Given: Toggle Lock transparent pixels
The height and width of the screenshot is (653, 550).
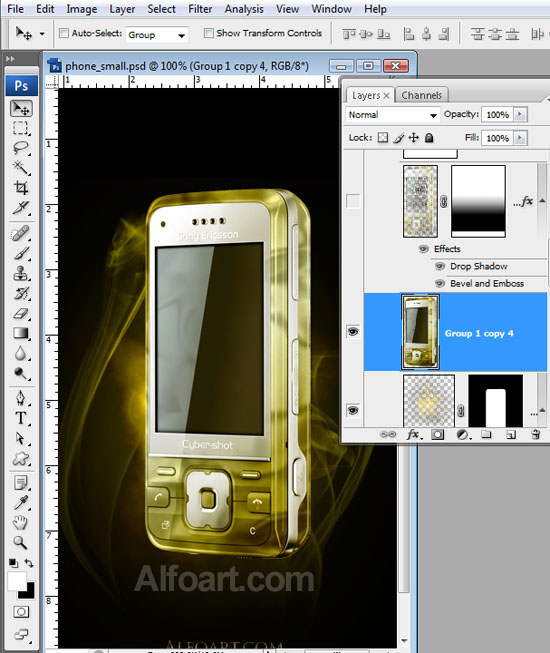Looking at the screenshot, I should tap(383, 138).
